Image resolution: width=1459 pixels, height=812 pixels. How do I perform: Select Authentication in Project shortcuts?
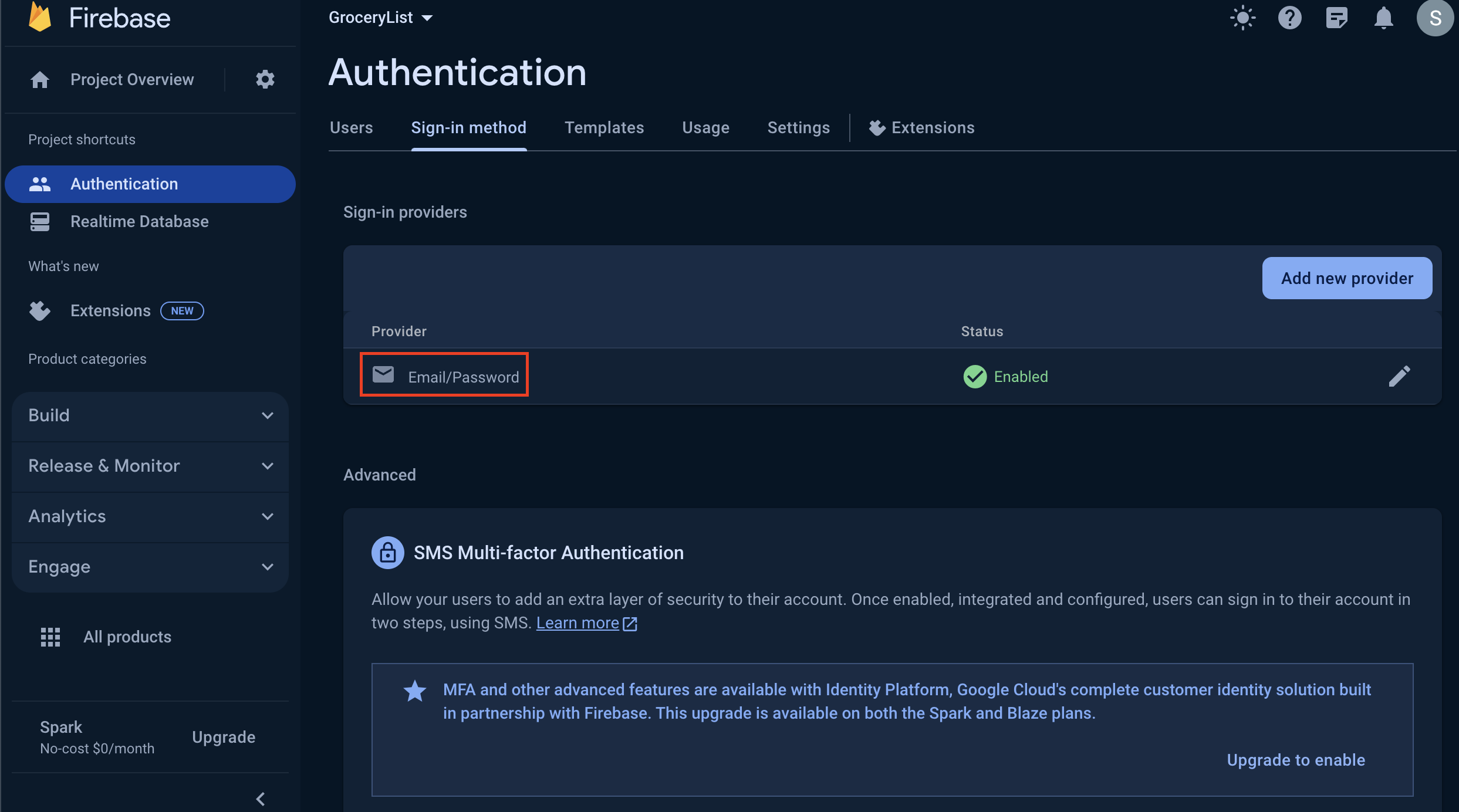click(150, 184)
